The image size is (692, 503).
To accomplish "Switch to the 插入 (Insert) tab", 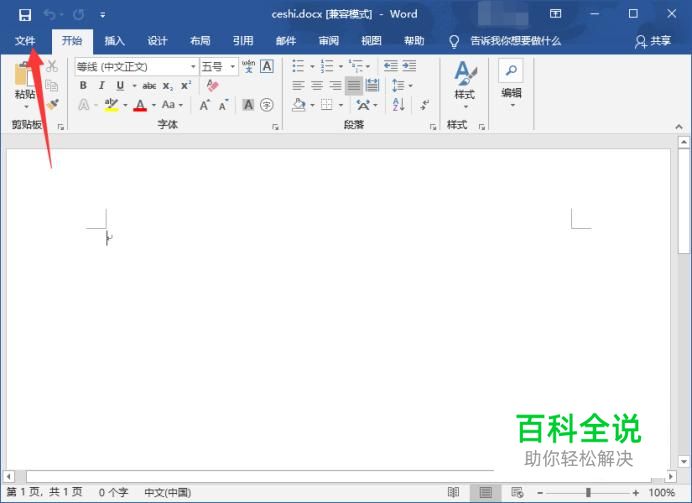I will (x=114, y=41).
